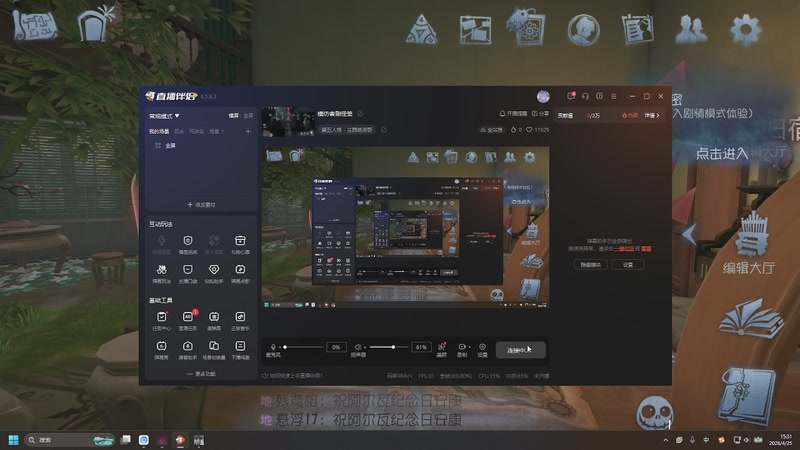
Task: Click the 连接中 start streaming button
Action: (520, 350)
